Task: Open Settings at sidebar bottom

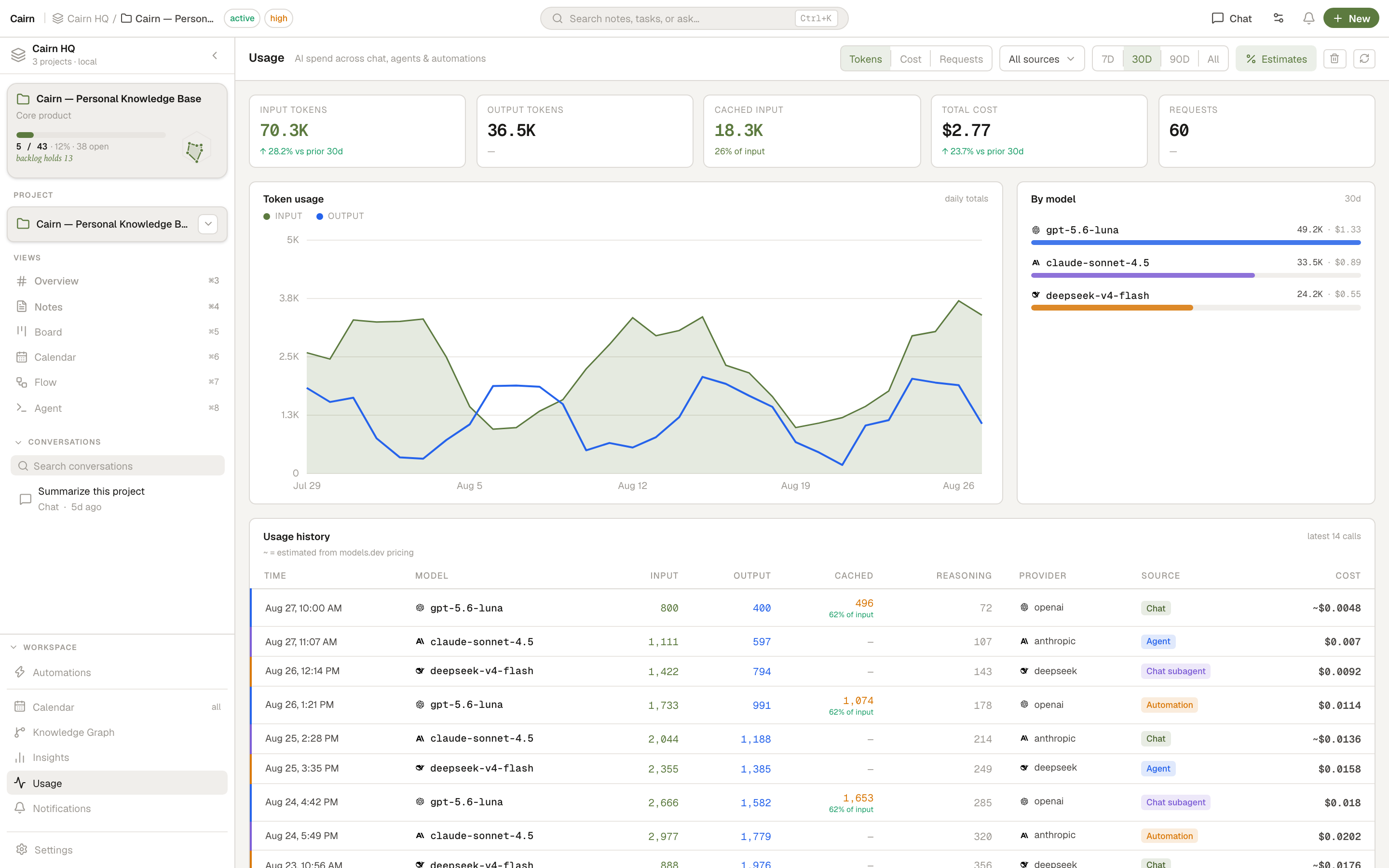Action: pos(117,850)
